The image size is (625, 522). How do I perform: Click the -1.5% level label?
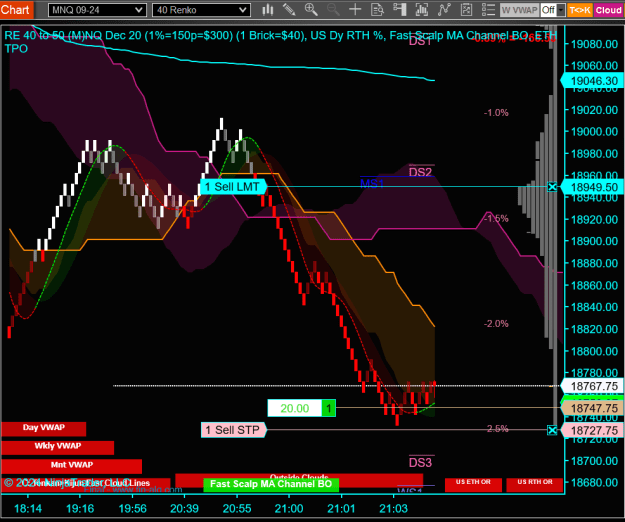[496, 218]
